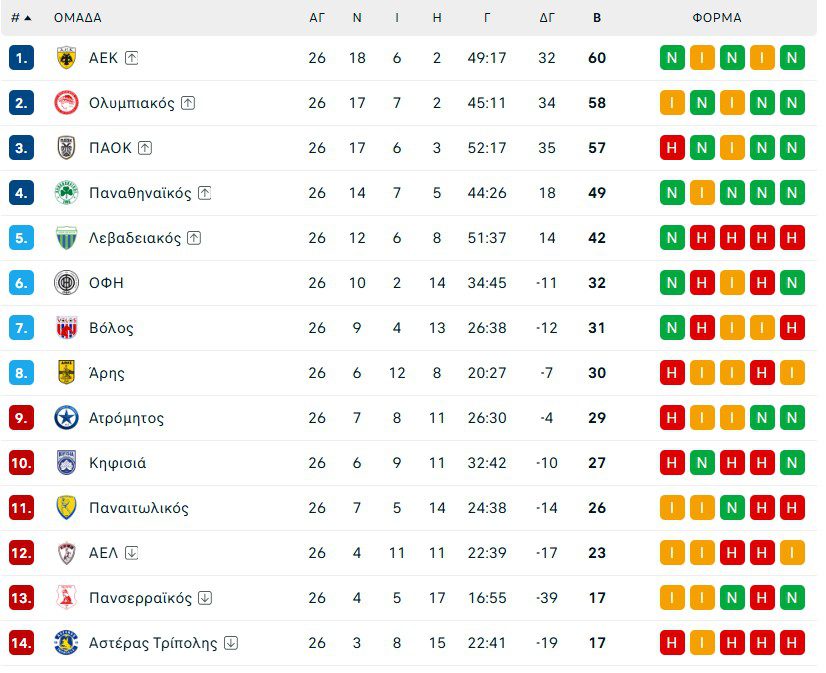
Task: Click the relegation arrow beside ΑΕΛ
Action: point(132,553)
